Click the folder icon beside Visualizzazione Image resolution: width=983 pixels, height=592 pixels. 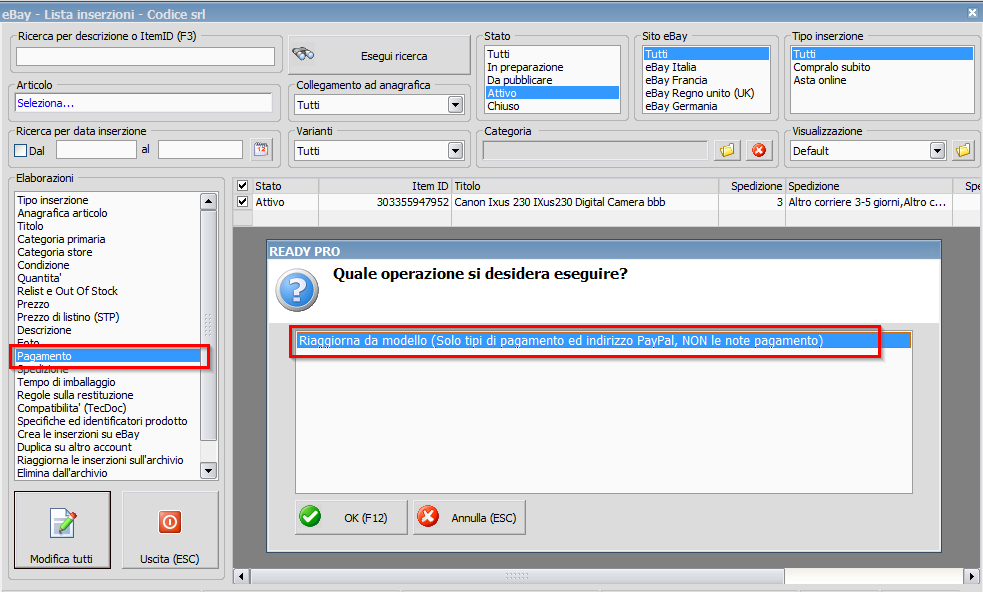pyautogui.click(x=964, y=151)
